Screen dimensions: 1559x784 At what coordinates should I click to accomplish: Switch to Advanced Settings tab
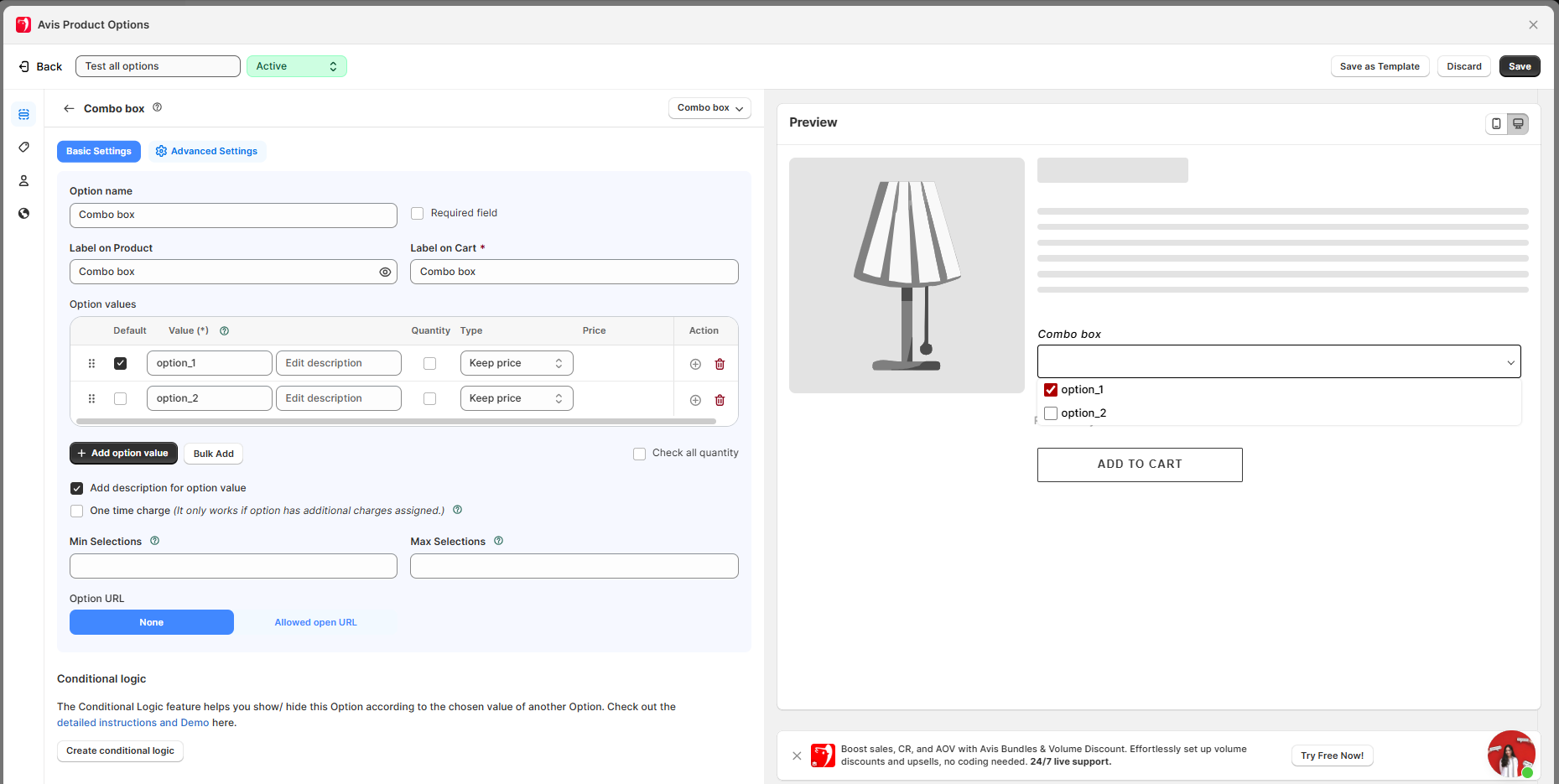pyautogui.click(x=207, y=151)
